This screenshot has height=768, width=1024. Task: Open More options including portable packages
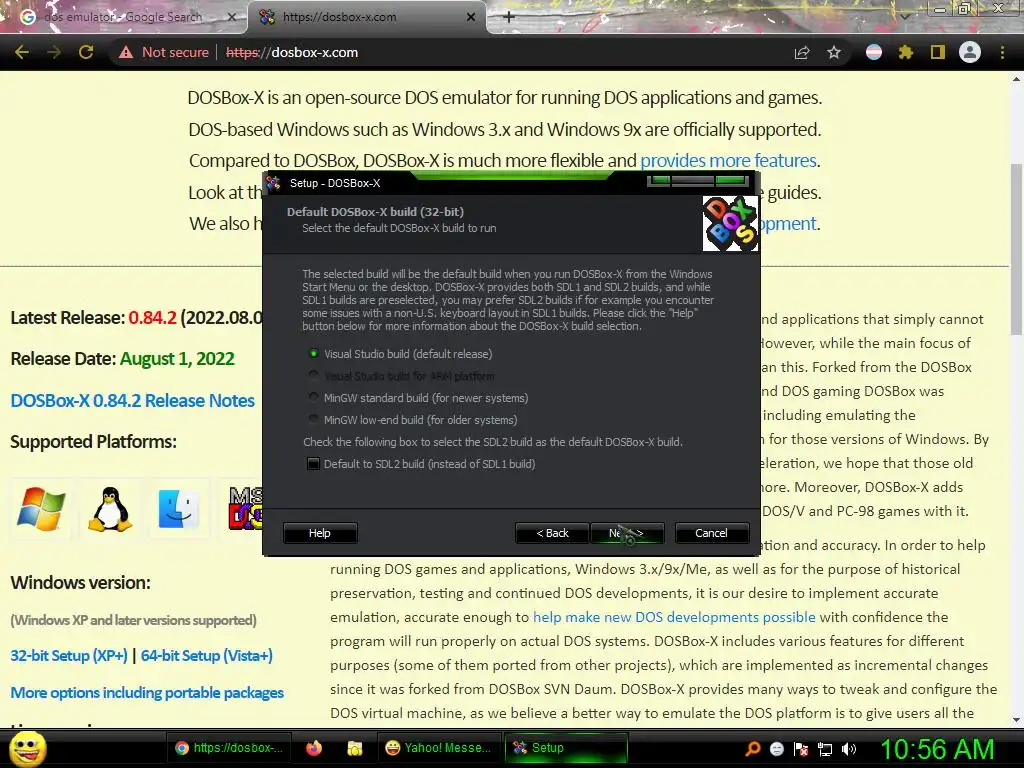[147, 692]
